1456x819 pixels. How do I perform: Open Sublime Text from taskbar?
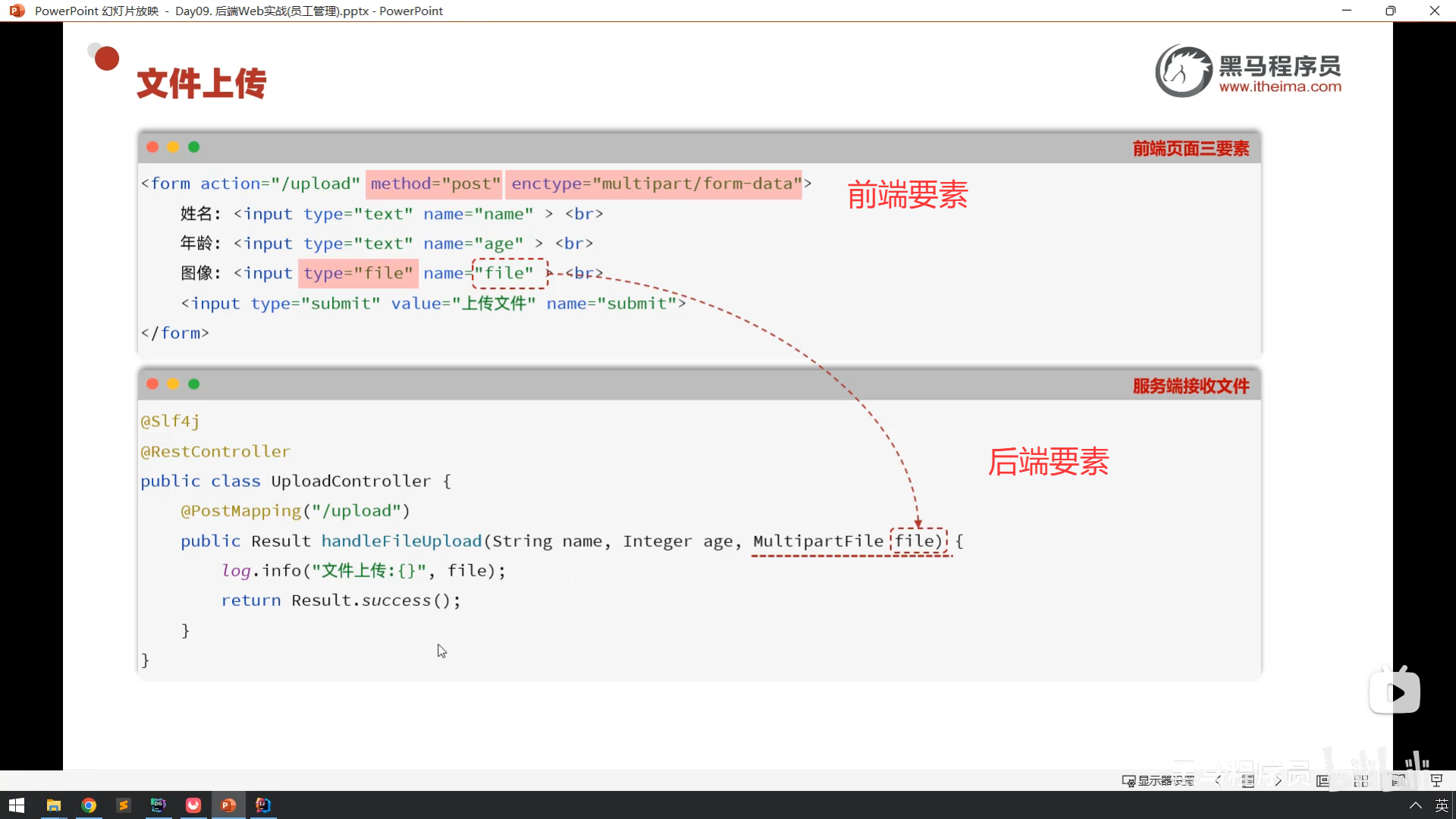tap(124, 805)
